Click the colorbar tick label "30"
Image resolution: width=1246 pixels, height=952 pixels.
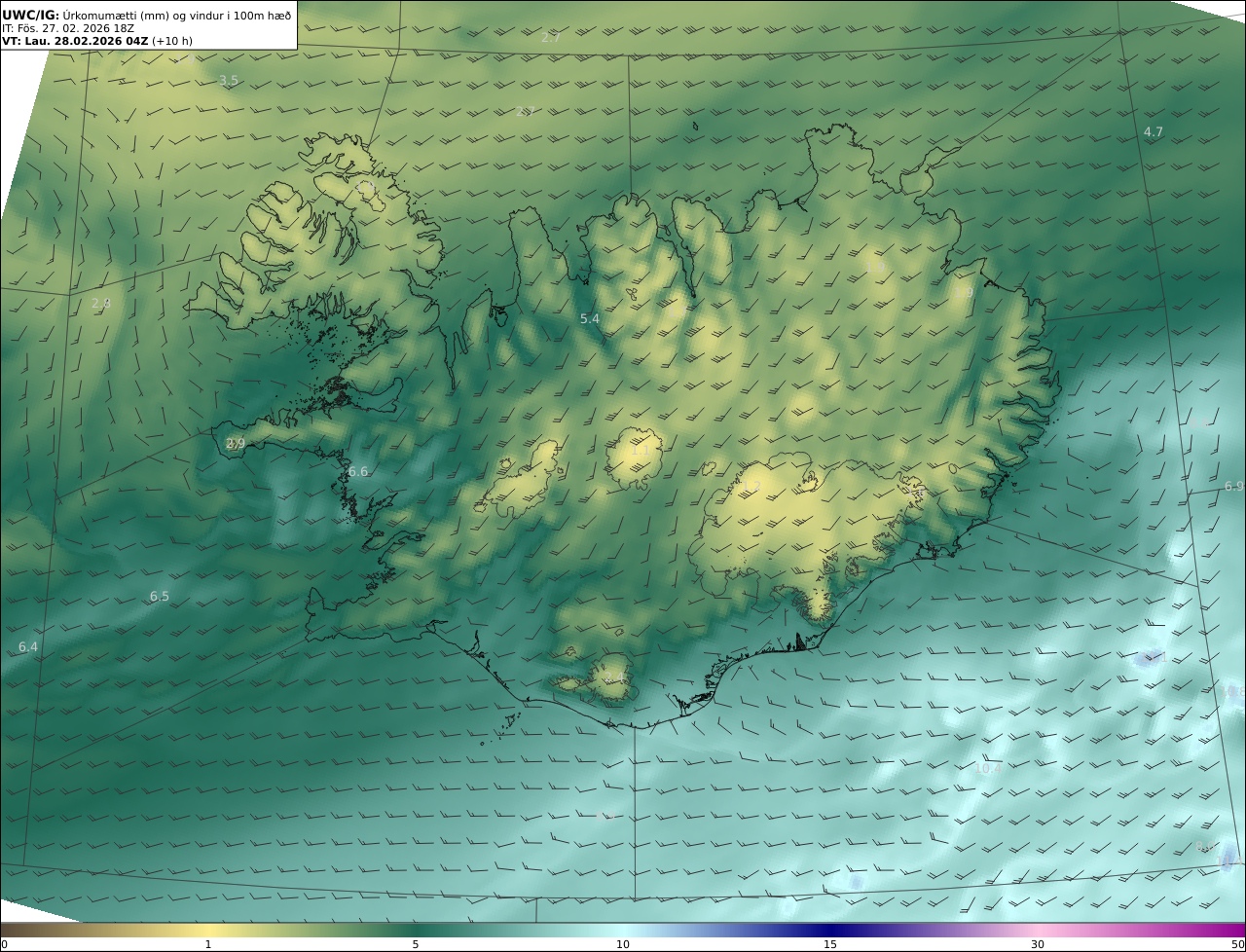pos(1038,944)
